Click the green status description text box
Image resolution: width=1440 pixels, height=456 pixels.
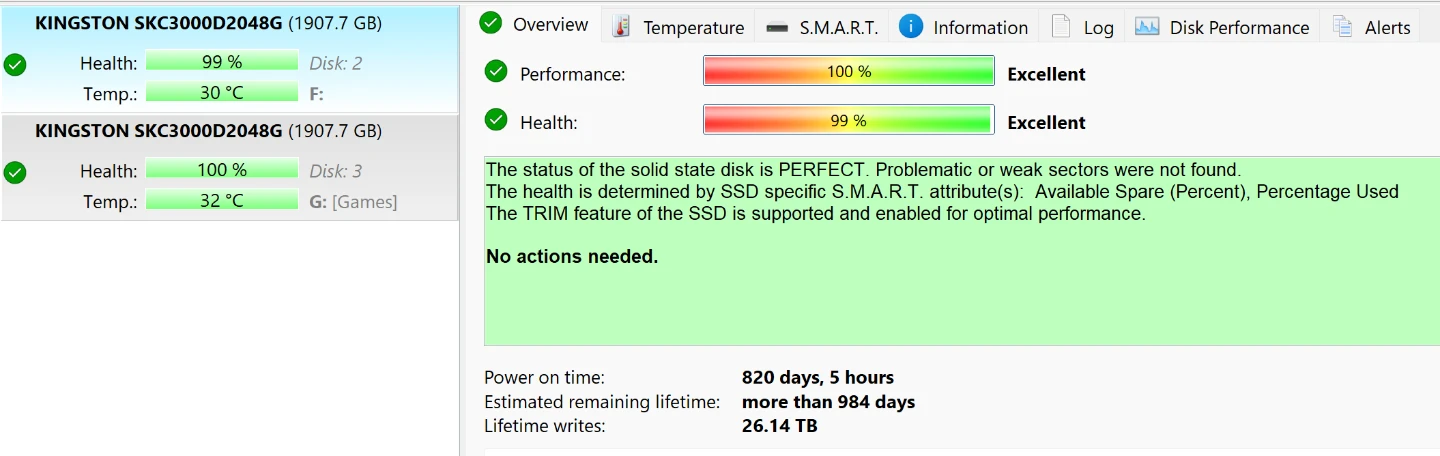962,250
